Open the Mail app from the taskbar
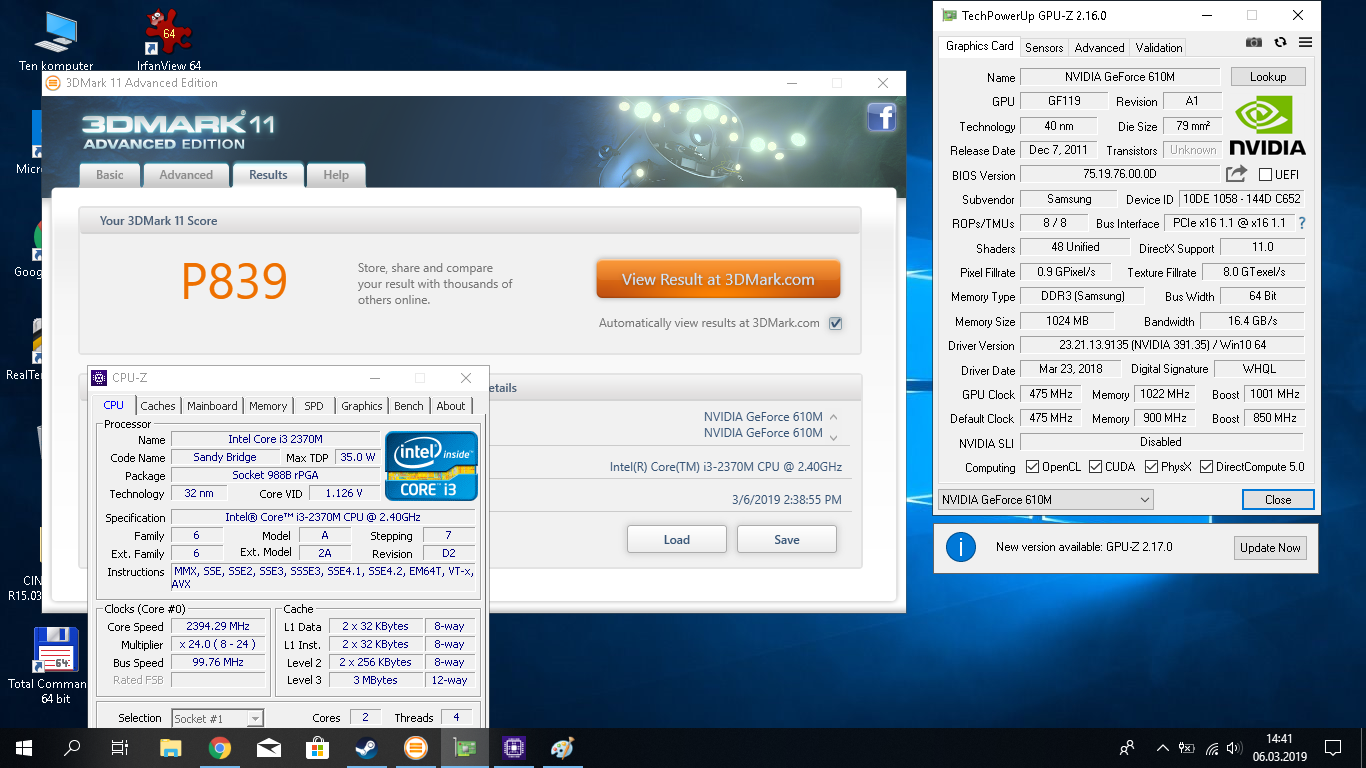The height and width of the screenshot is (768, 1366). tap(269, 748)
